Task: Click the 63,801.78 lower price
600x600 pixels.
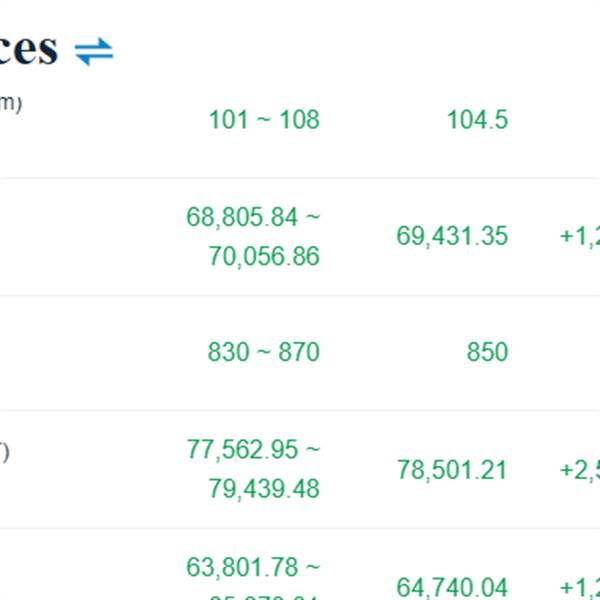Action: pos(243,568)
